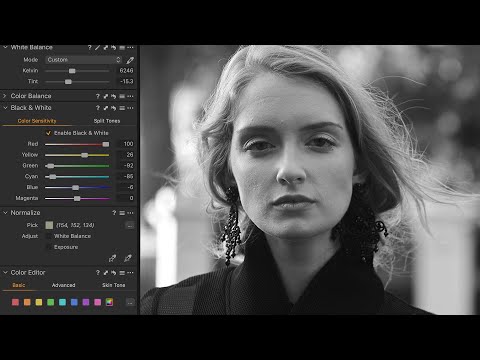Image resolution: width=480 pixels, height=360 pixels.
Task: Open White Balance more options ellipsis
Action: coord(130,48)
